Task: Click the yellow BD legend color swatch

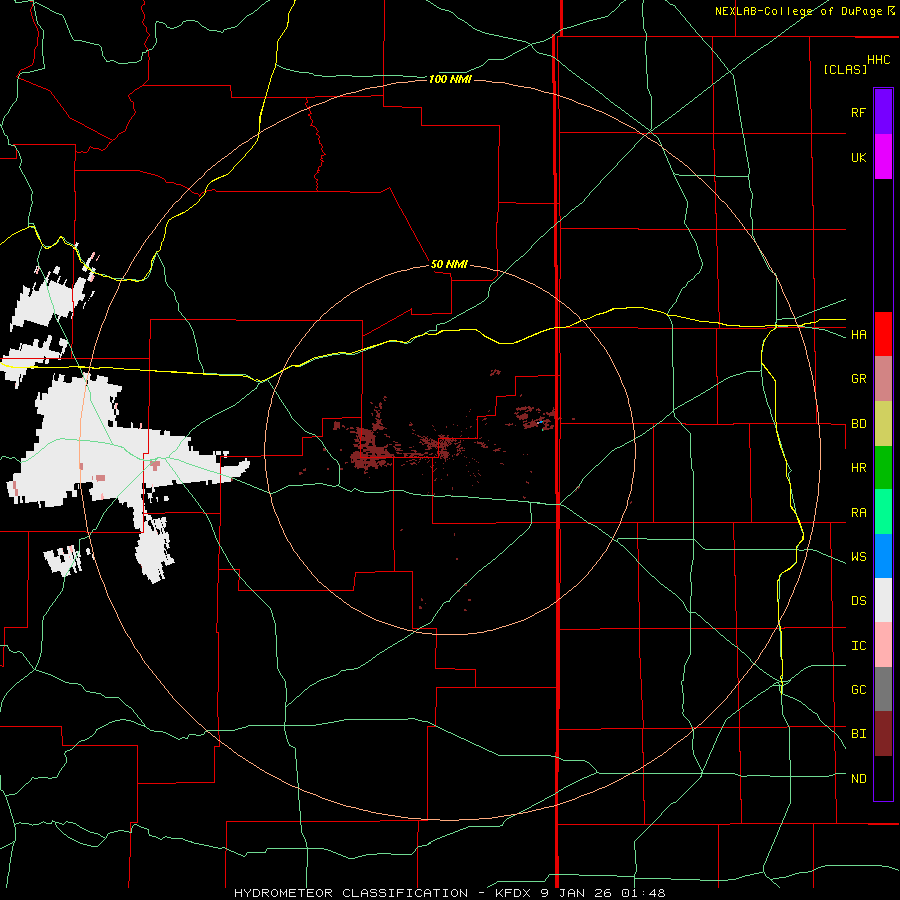Action: coord(883,424)
